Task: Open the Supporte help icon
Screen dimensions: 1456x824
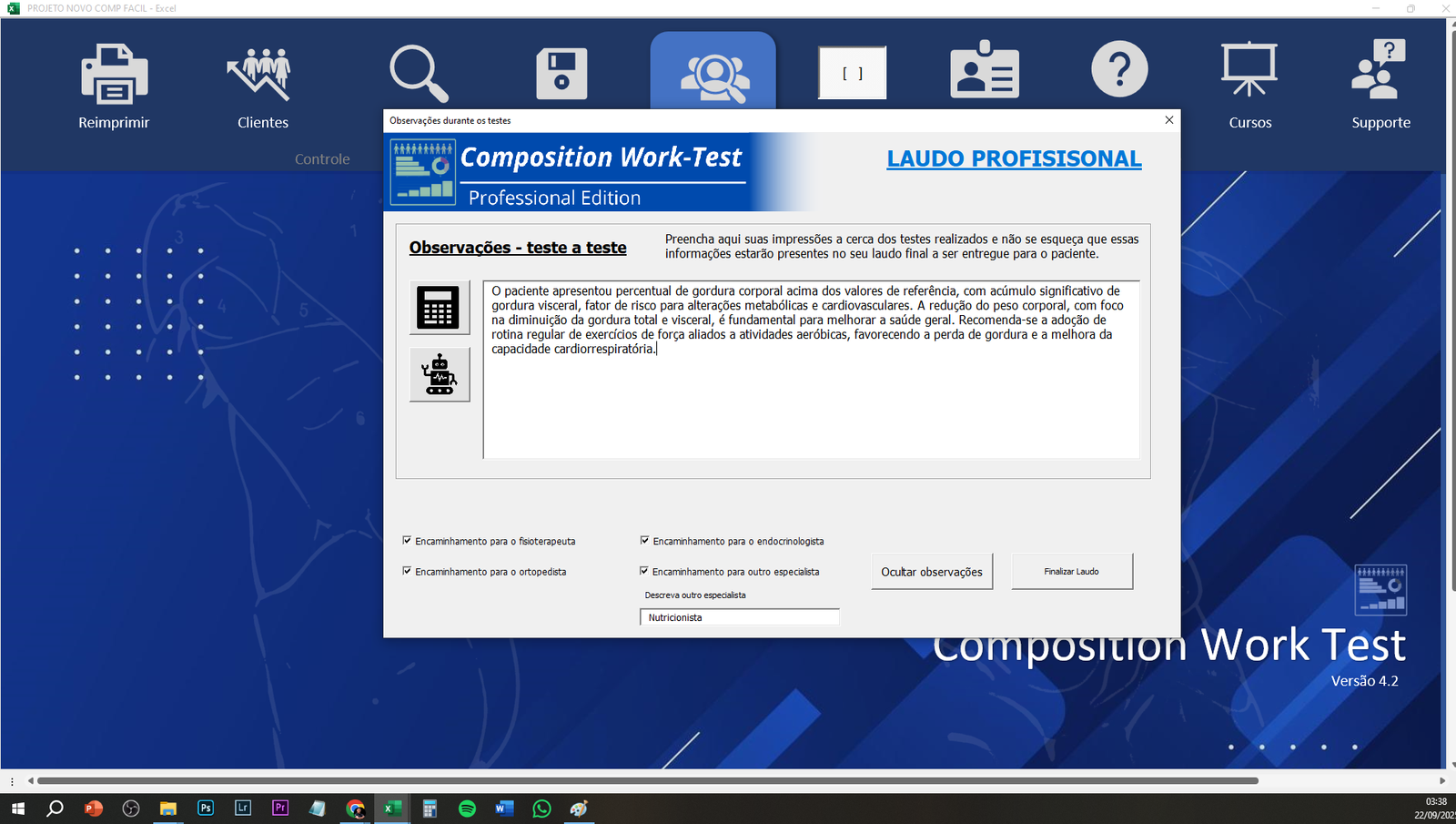Action: (x=1380, y=70)
